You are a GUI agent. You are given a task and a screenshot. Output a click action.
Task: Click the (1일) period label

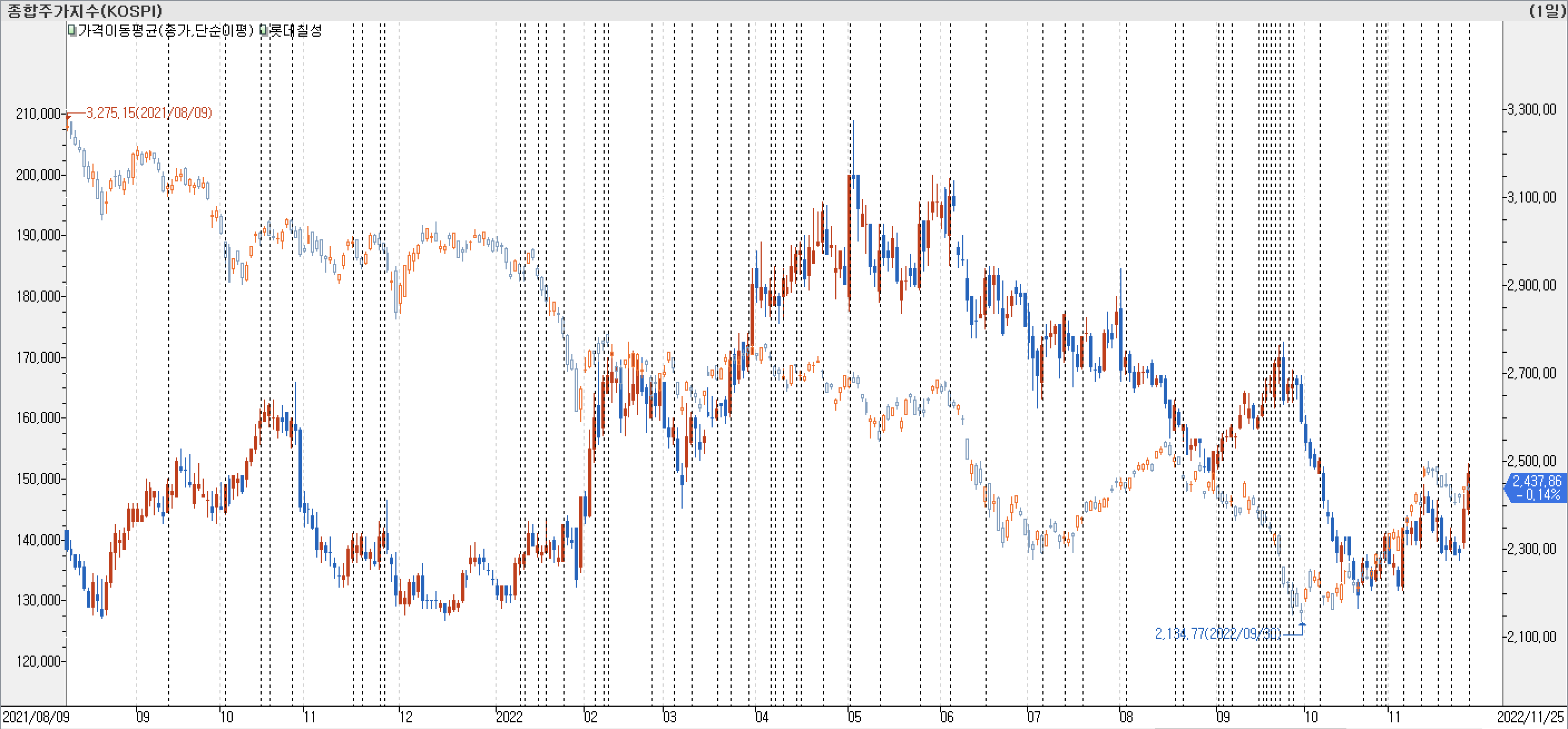click(1547, 11)
